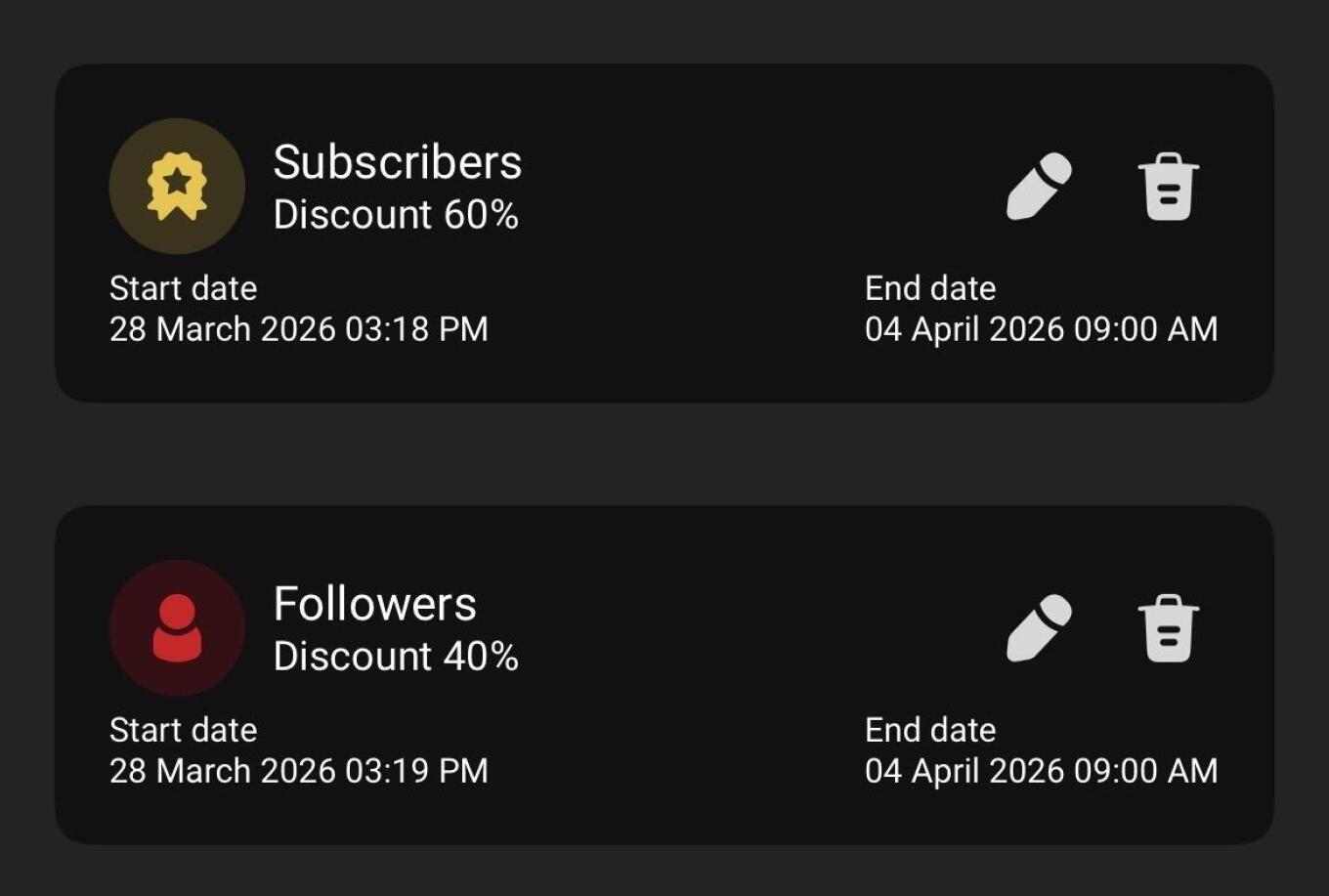This screenshot has width=1329, height=896.
Task: Select the Subscribers title text
Action: tap(397, 162)
